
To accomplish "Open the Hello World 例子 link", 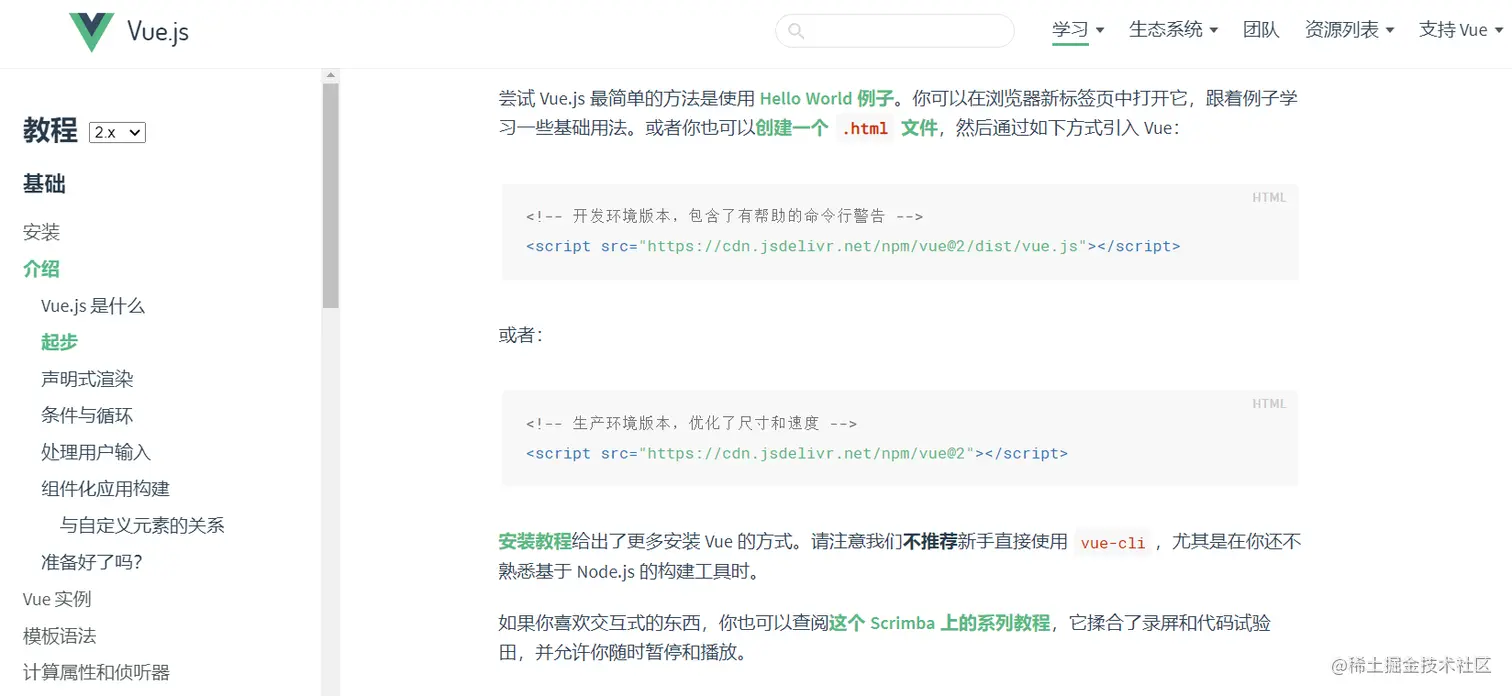I will (x=826, y=98).
